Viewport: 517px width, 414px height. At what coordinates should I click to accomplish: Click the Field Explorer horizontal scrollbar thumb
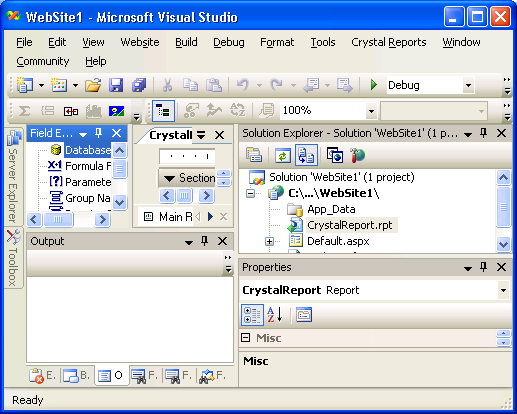[58, 220]
